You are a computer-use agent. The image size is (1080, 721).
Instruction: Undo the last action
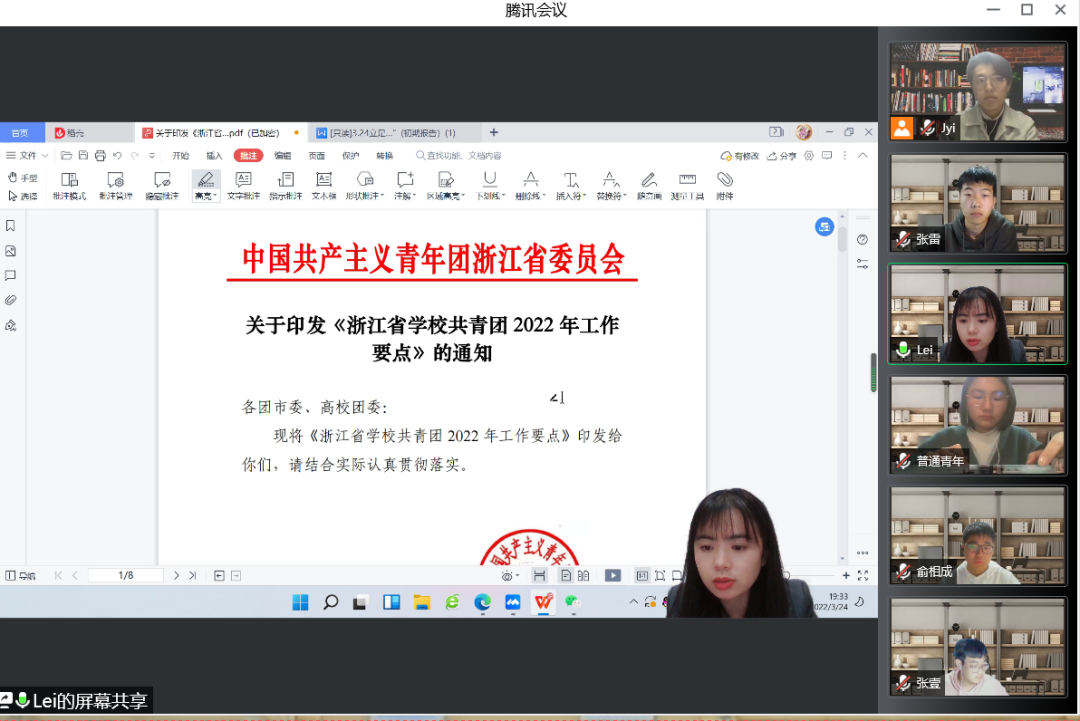tap(118, 156)
